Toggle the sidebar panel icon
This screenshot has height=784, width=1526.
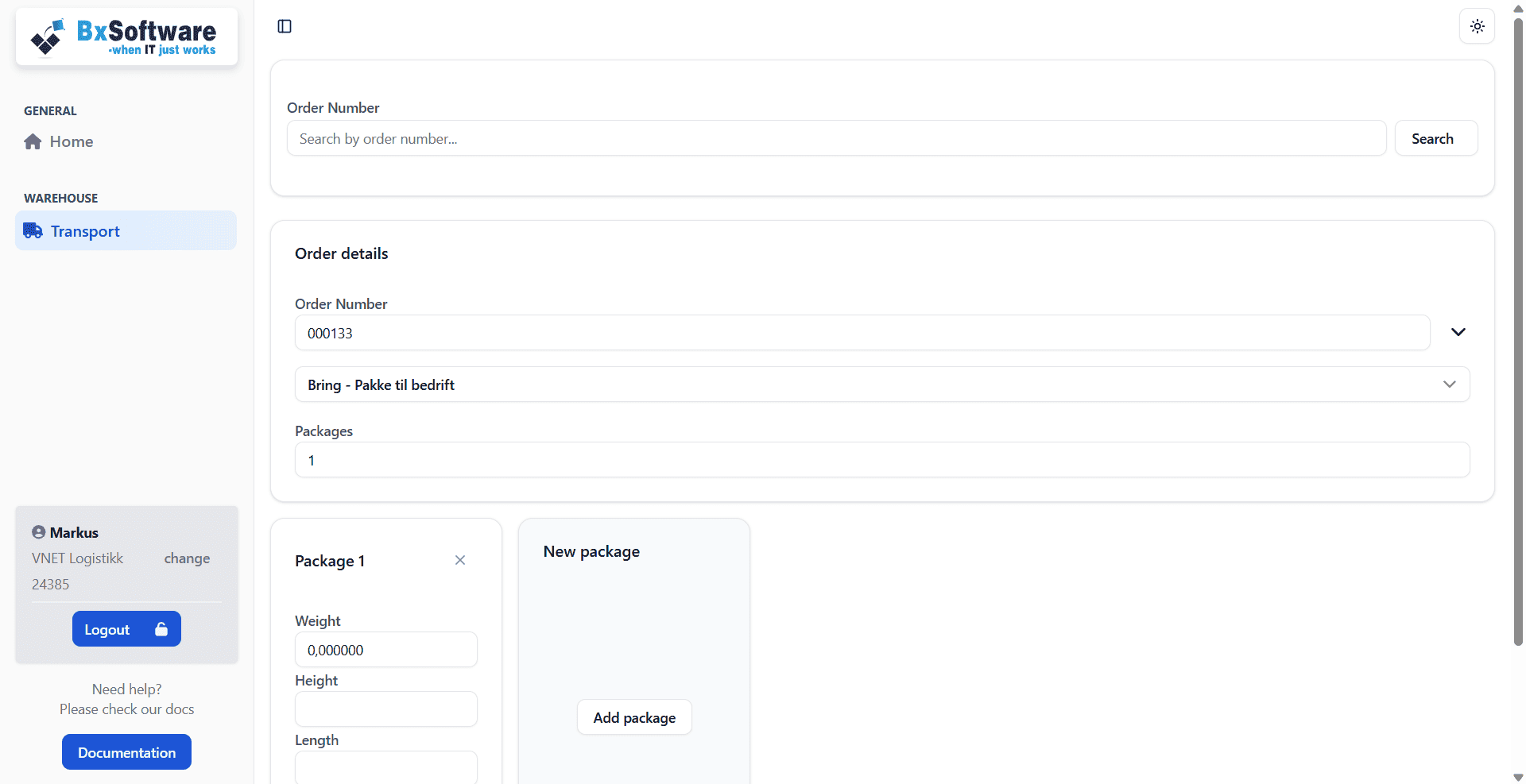pos(285,26)
